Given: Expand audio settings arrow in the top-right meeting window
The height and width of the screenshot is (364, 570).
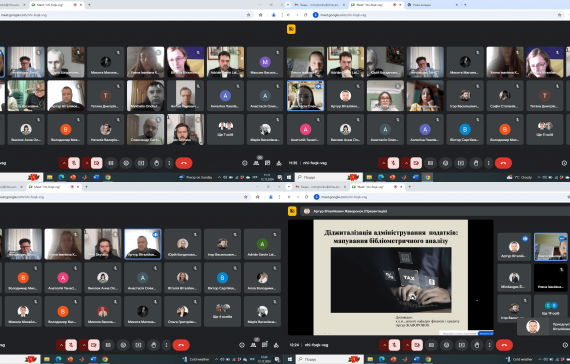Looking at the screenshot, I should click(383, 163).
